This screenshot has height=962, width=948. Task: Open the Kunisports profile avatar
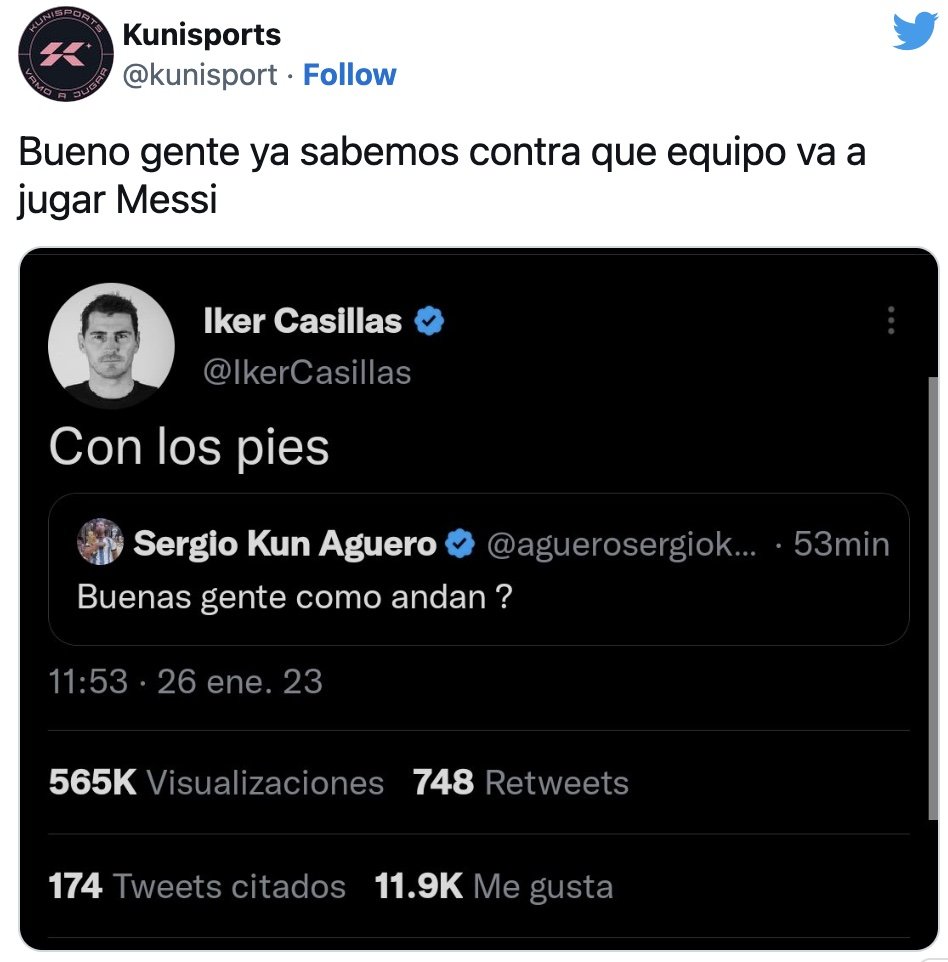pos(66,54)
